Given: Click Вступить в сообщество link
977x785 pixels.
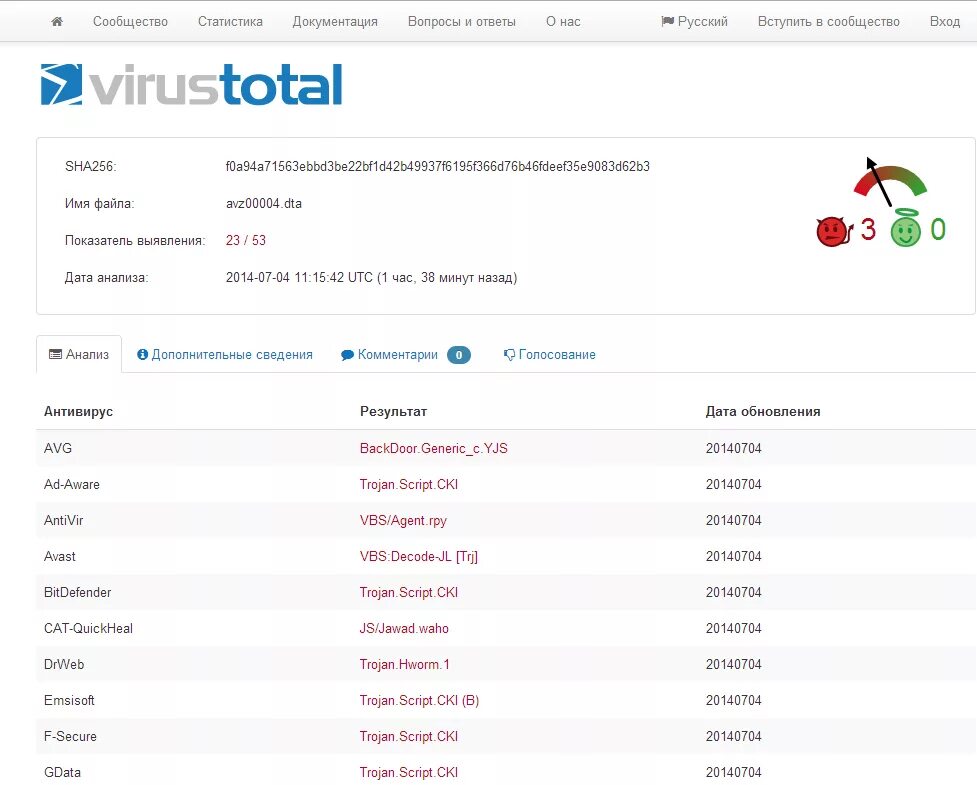Looking at the screenshot, I should tap(829, 21).
